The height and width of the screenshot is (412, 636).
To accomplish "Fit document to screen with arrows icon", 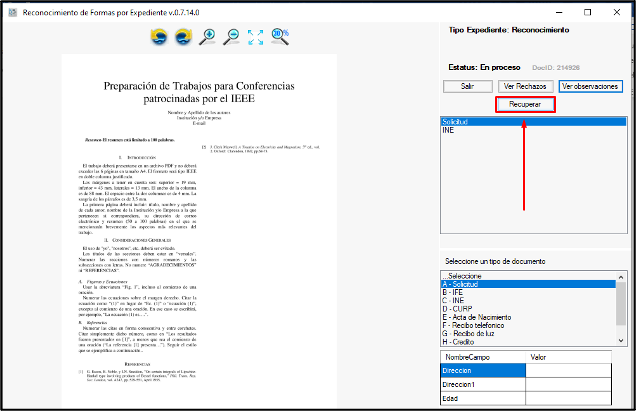I will click(256, 38).
